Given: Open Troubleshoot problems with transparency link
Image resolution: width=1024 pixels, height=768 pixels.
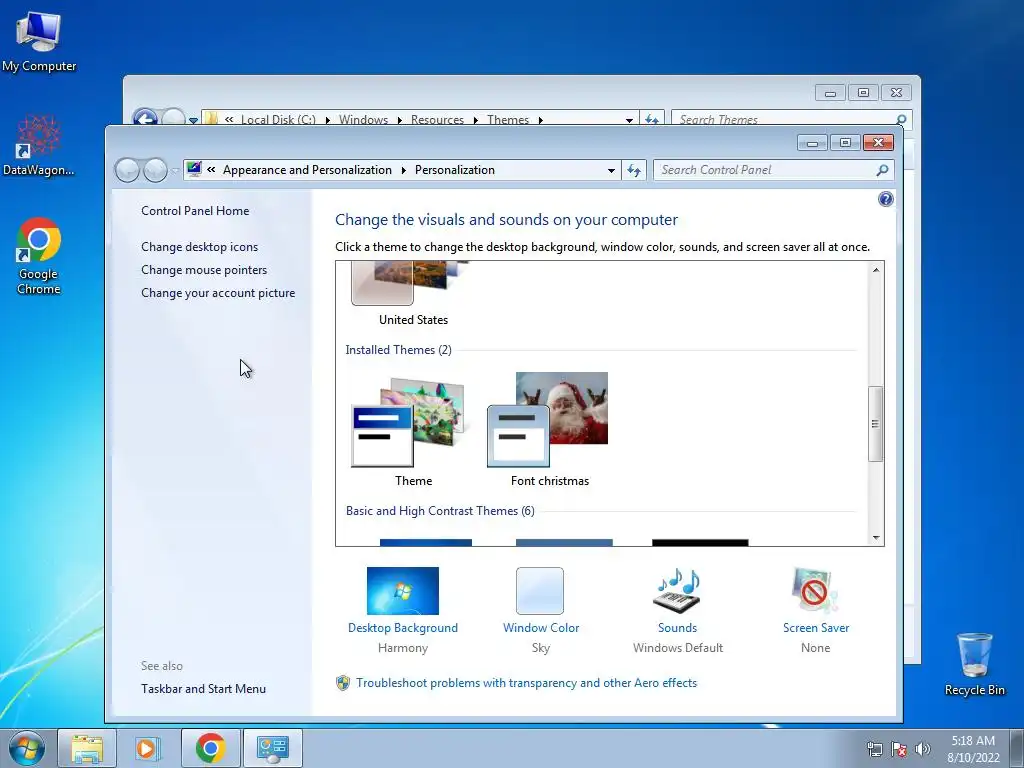Looking at the screenshot, I should [x=526, y=682].
